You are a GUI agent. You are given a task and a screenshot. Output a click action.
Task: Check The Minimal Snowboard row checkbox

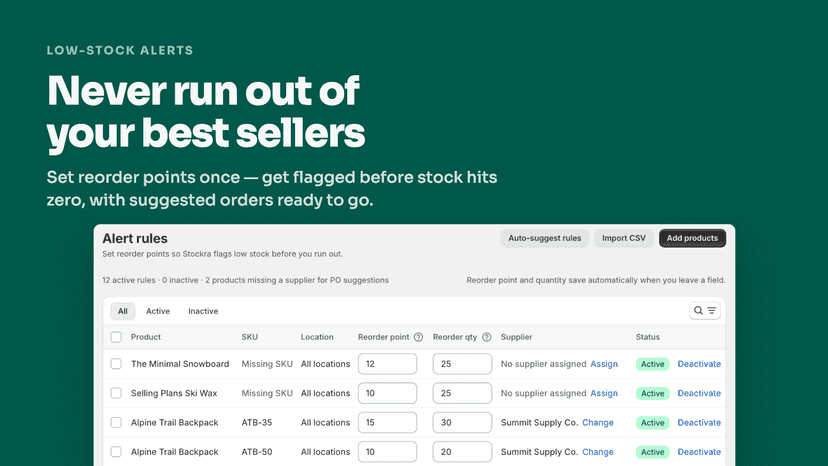116,364
